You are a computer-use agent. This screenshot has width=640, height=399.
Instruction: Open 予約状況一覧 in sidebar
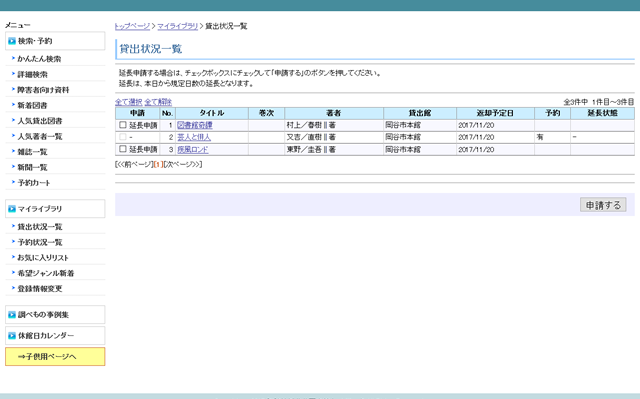[40, 242]
